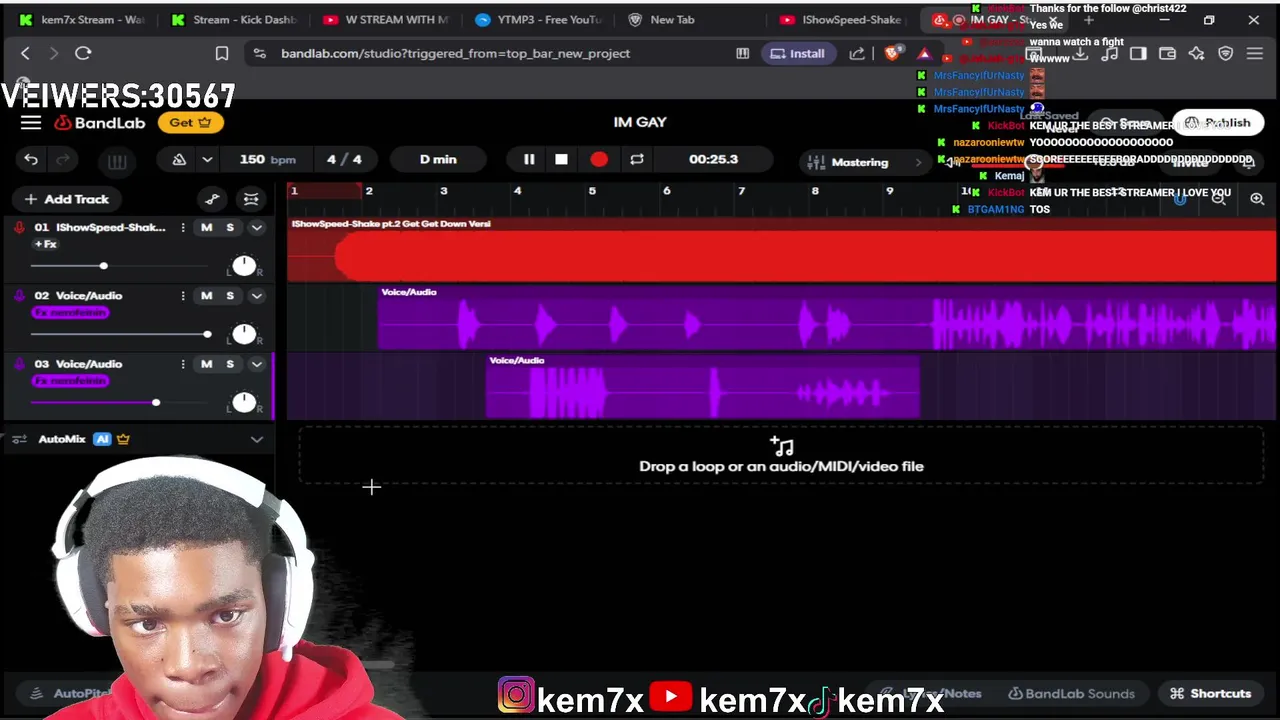The width and height of the screenshot is (1280, 720).
Task: Click the browser share icon
Action: 857,53
